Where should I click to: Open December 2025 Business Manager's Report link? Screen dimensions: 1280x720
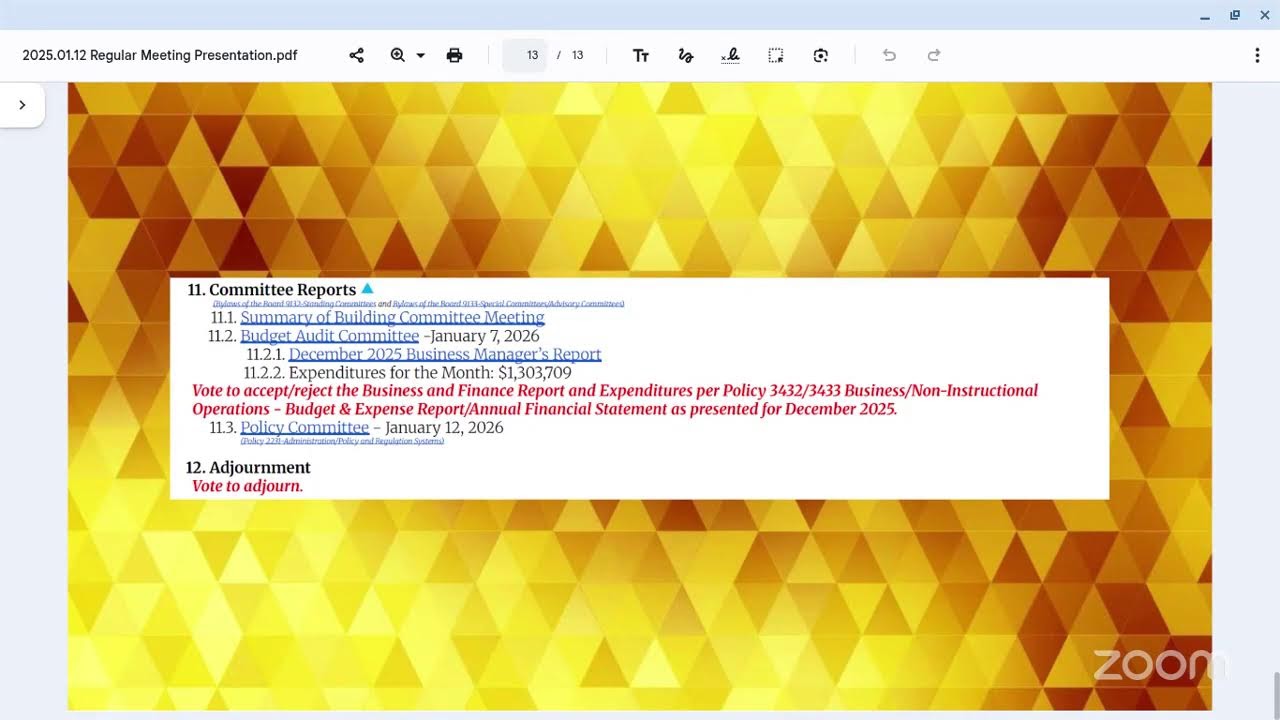coord(445,354)
